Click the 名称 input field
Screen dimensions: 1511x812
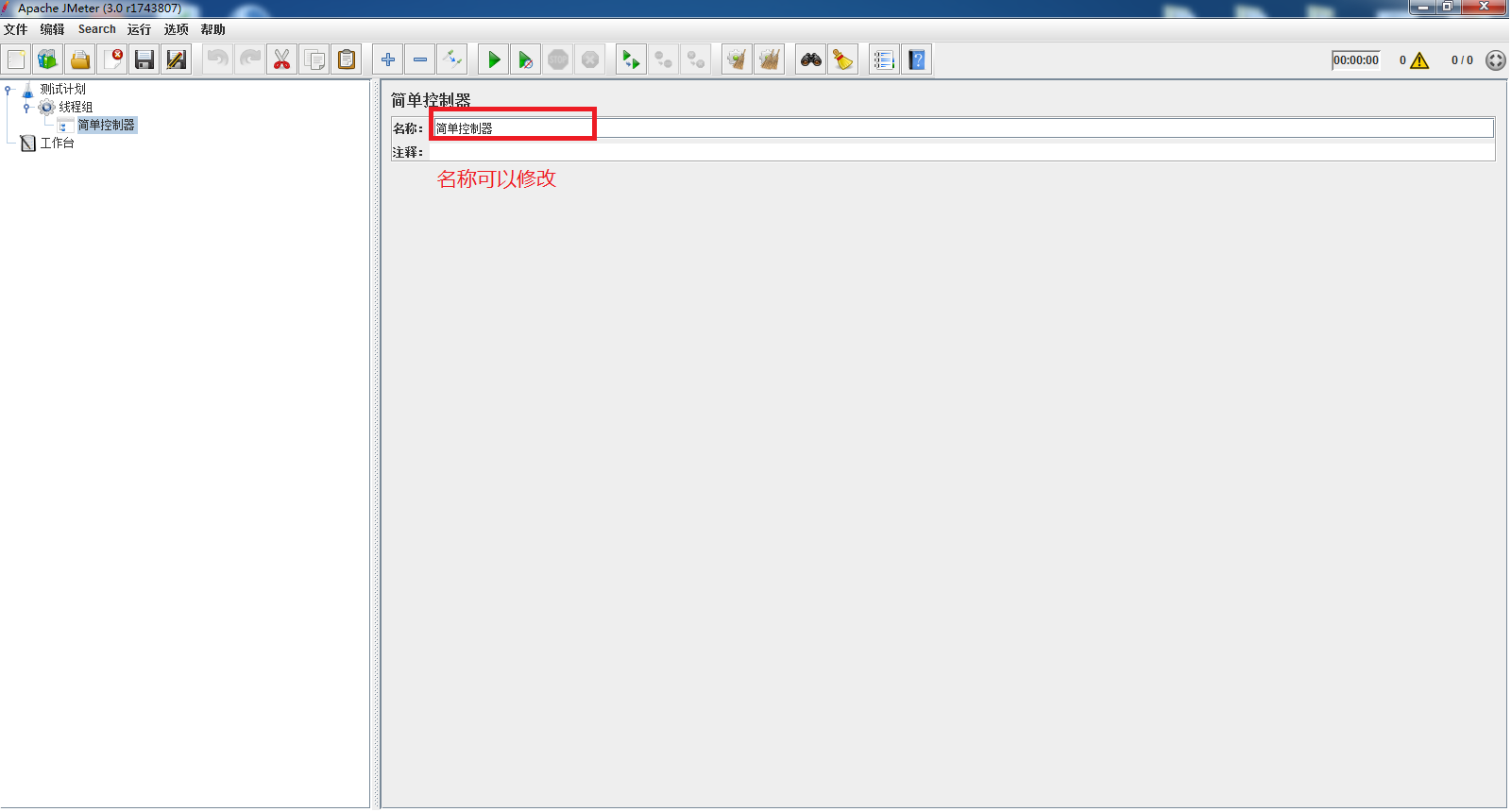coord(962,128)
